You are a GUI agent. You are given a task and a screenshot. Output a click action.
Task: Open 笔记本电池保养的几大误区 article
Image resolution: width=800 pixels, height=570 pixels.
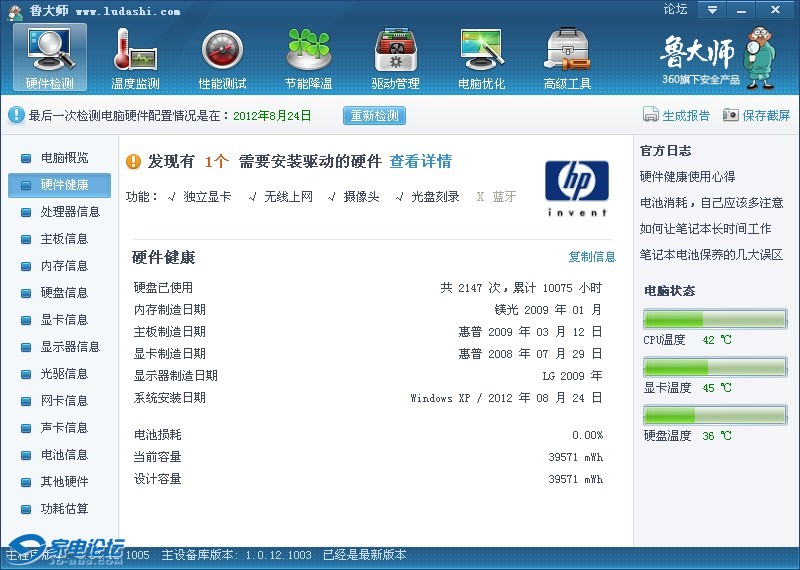point(711,255)
